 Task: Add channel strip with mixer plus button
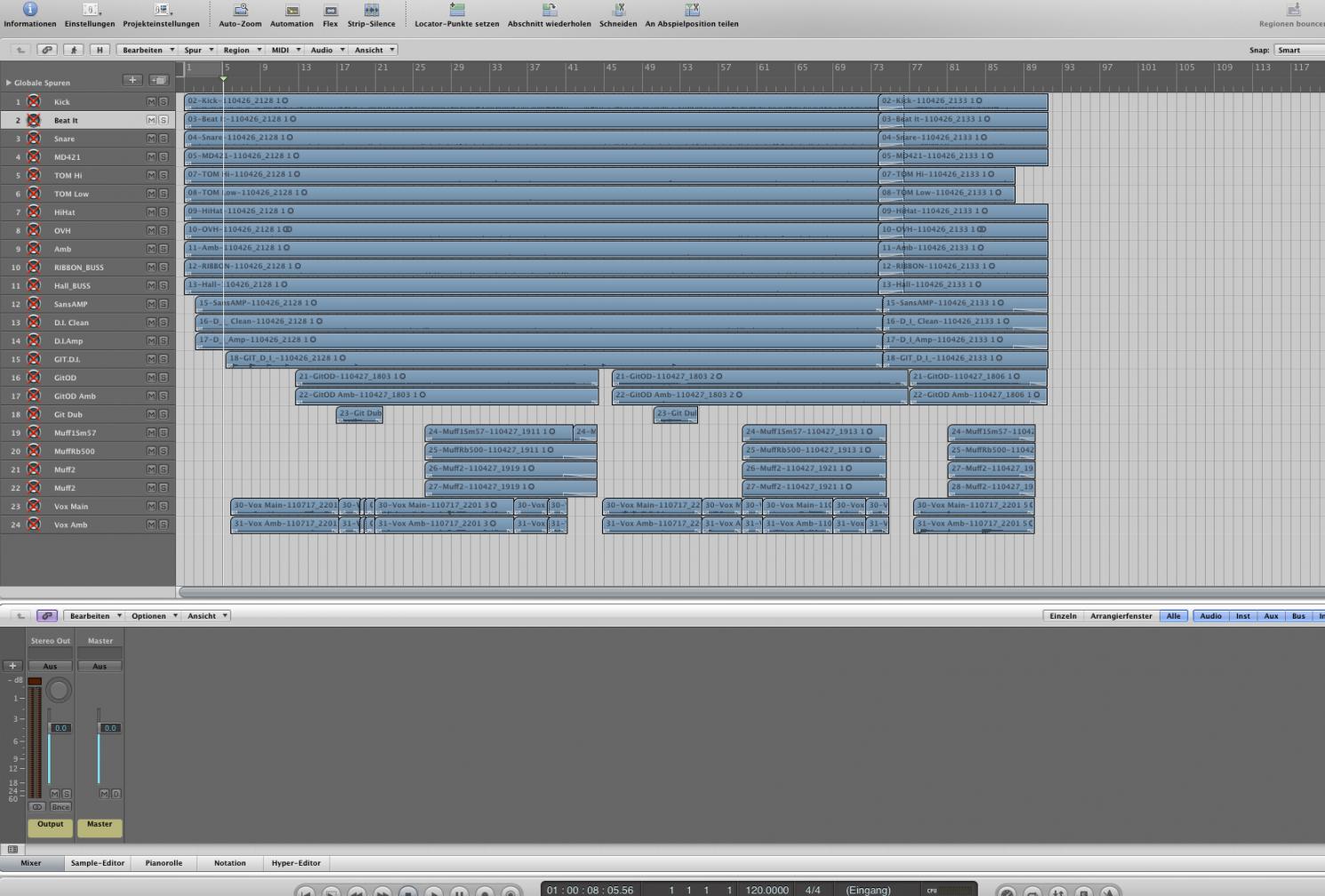tap(12, 666)
